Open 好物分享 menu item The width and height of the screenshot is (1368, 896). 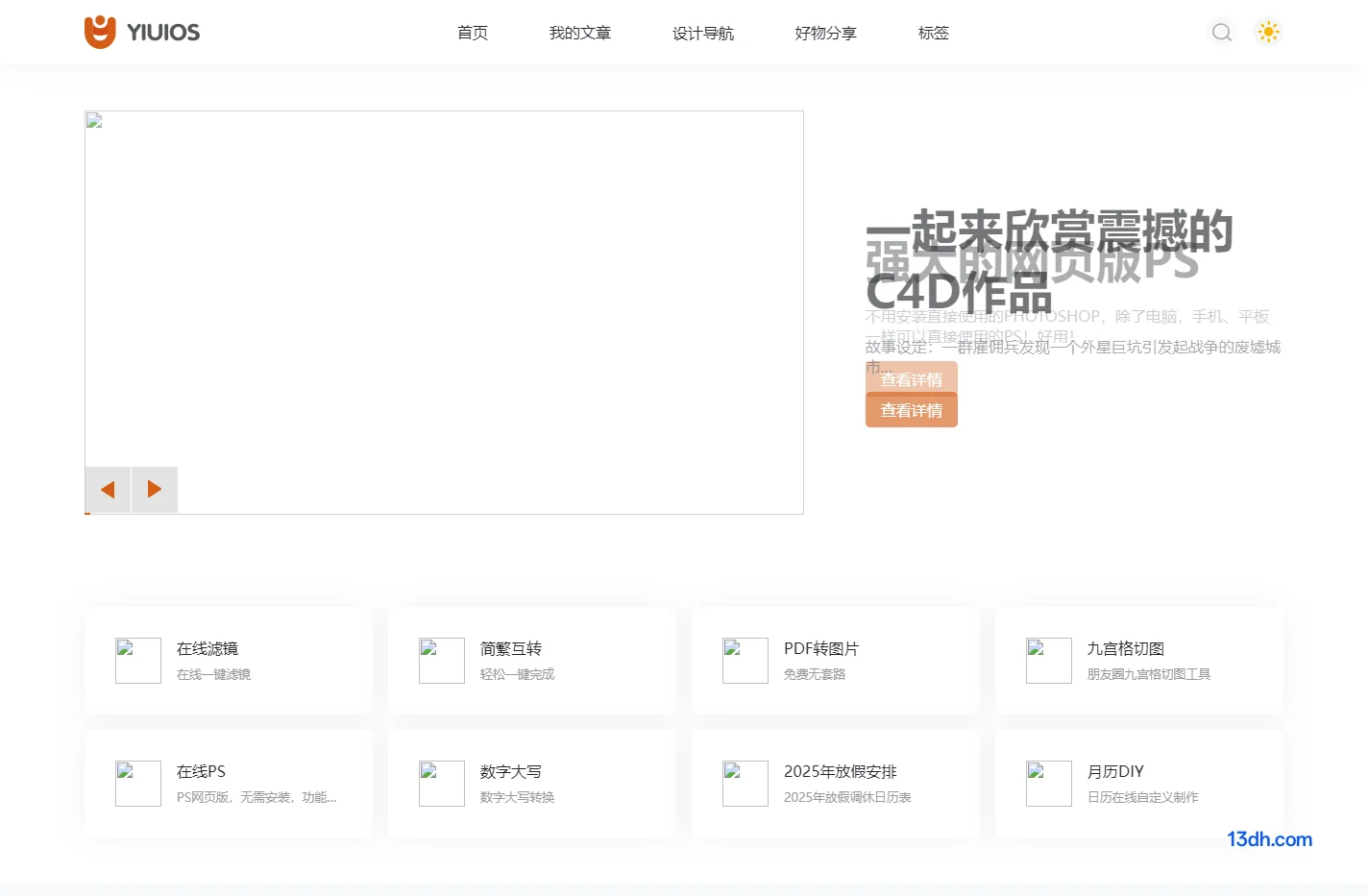coord(826,33)
